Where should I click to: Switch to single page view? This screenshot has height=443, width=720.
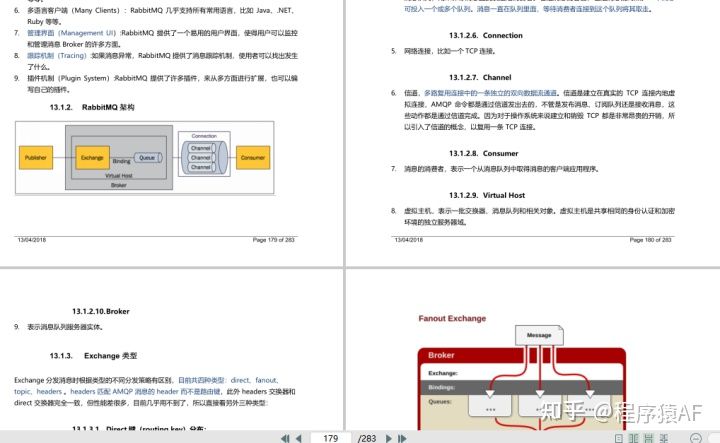coord(619,438)
